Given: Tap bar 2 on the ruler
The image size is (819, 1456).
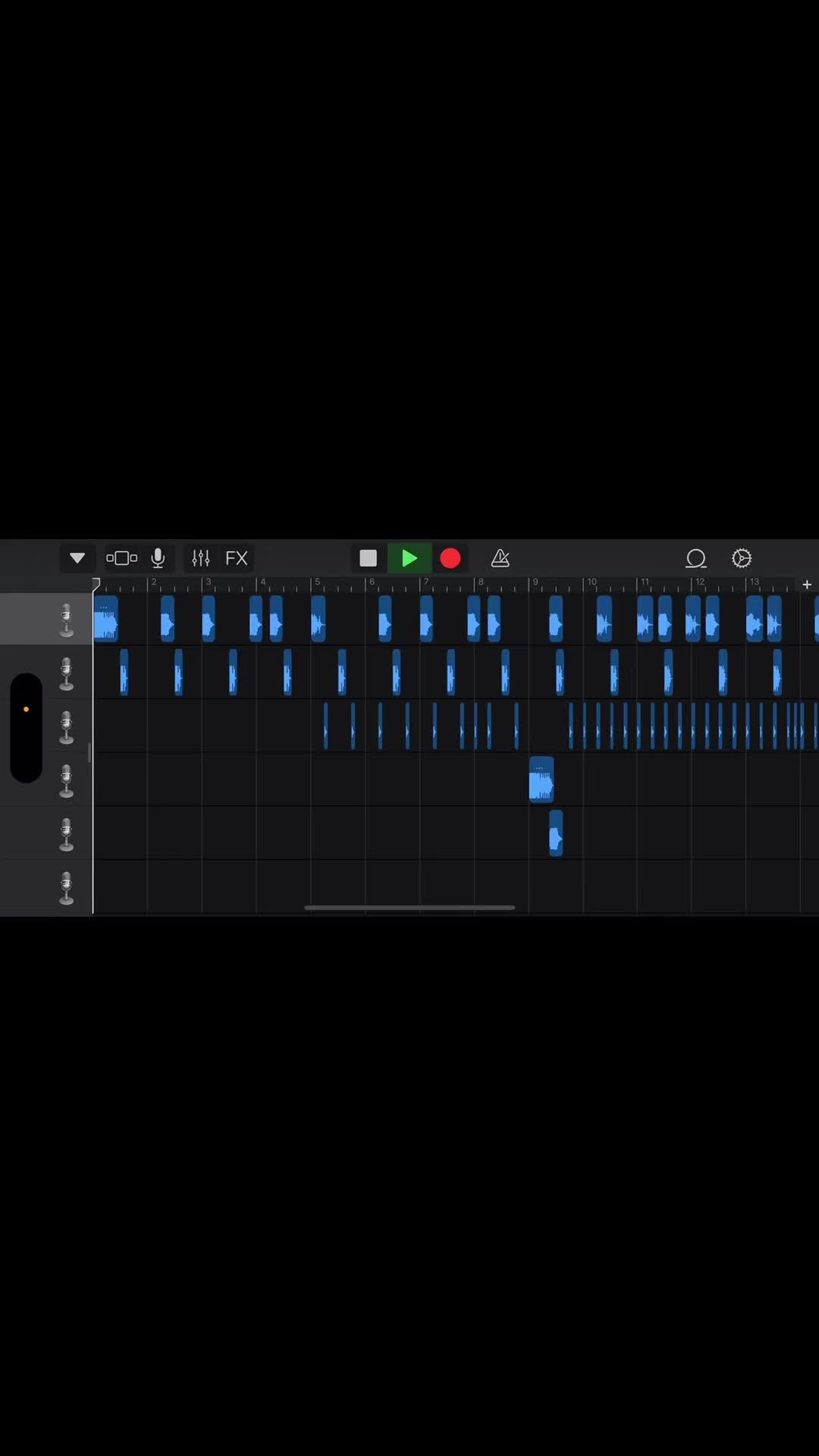Looking at the screenshot, I should point(153,582).
